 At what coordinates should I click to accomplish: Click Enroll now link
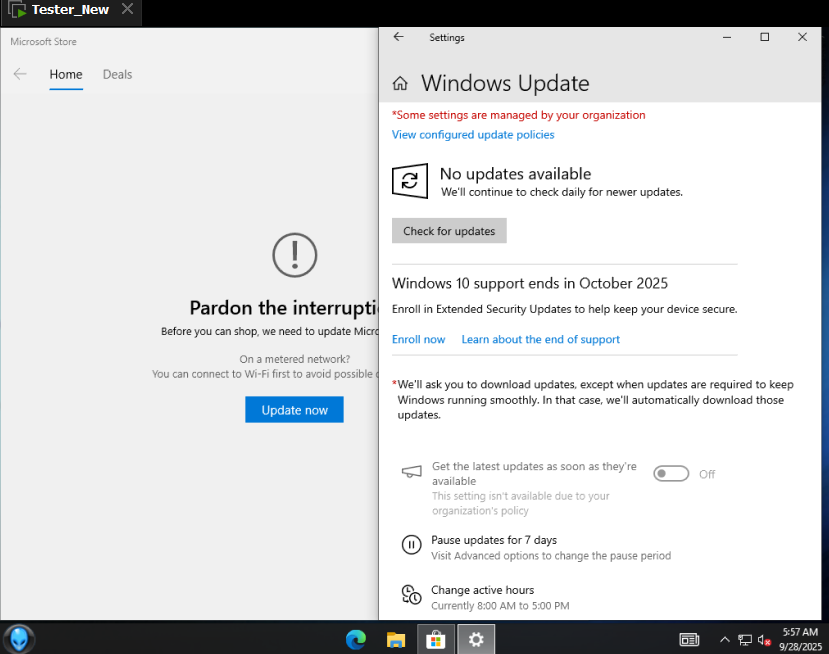[x=418, y=339]
